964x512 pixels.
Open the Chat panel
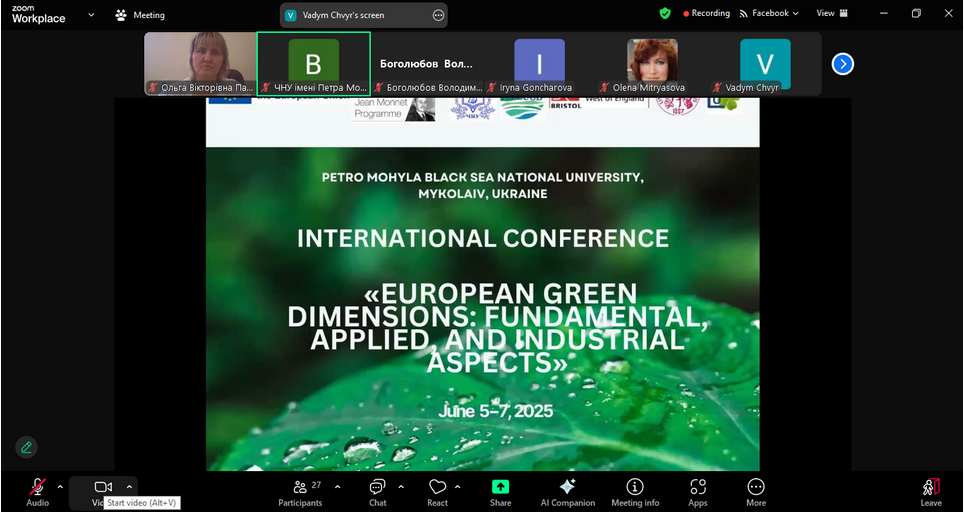[377, 494]
